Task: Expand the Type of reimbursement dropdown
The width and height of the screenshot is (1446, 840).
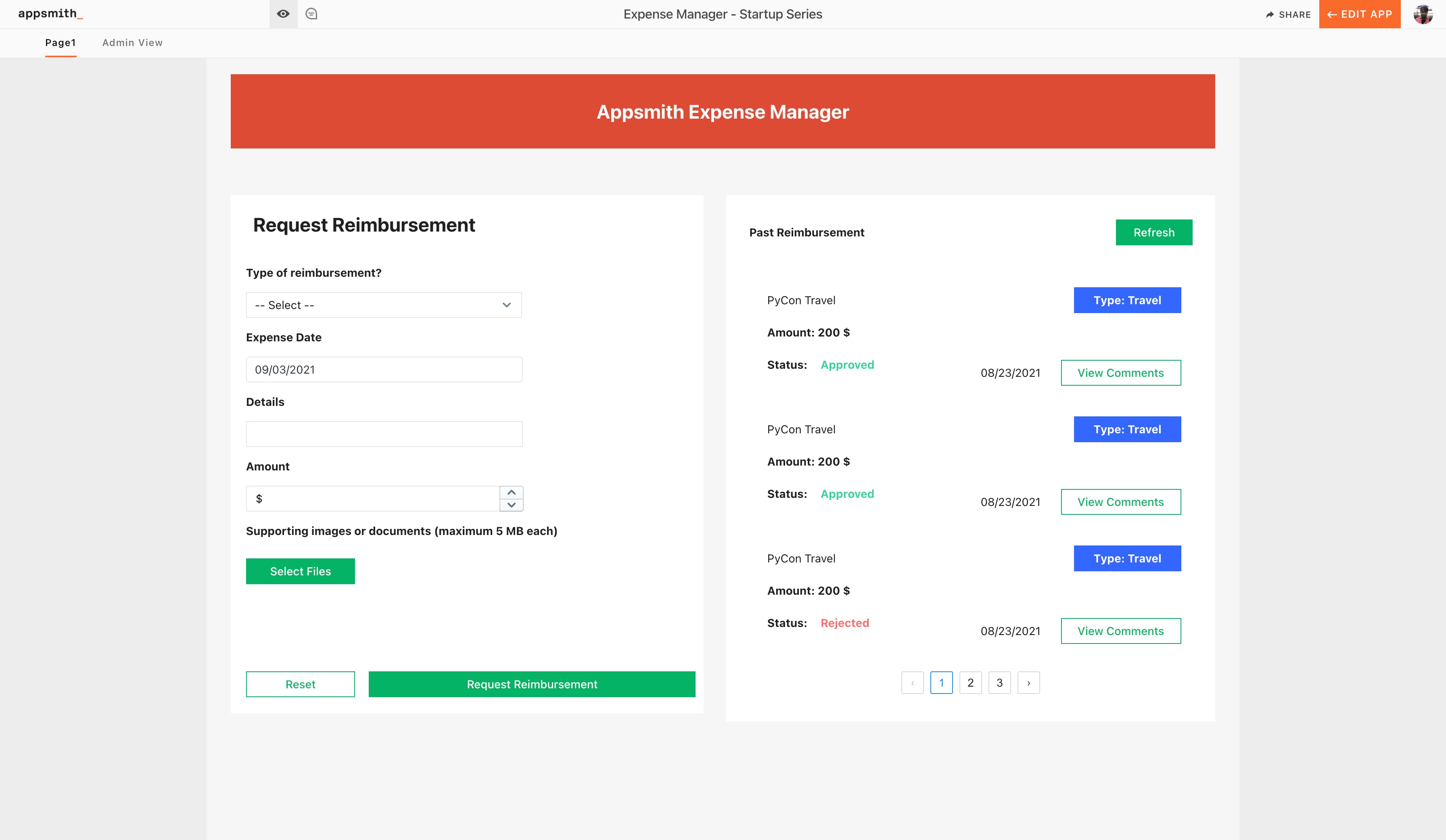Action: (x=384, y=305)
